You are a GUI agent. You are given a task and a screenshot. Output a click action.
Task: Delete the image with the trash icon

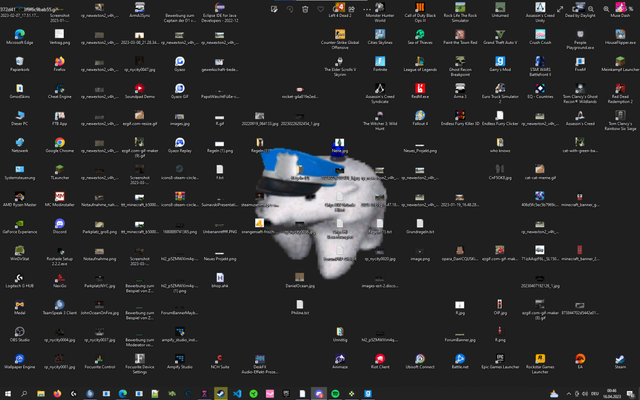coord(305,9)
